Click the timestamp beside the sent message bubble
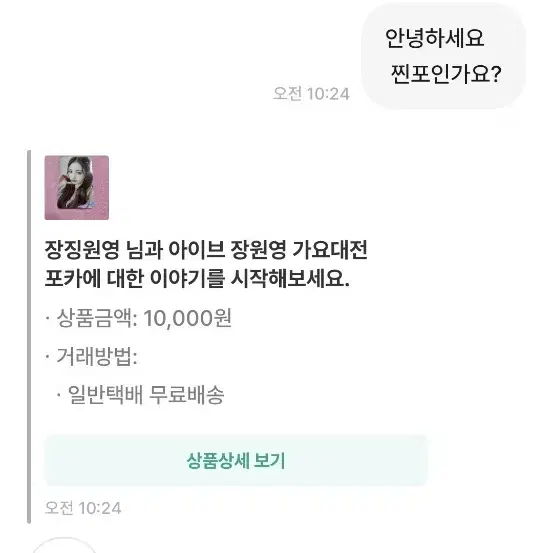 311,94
